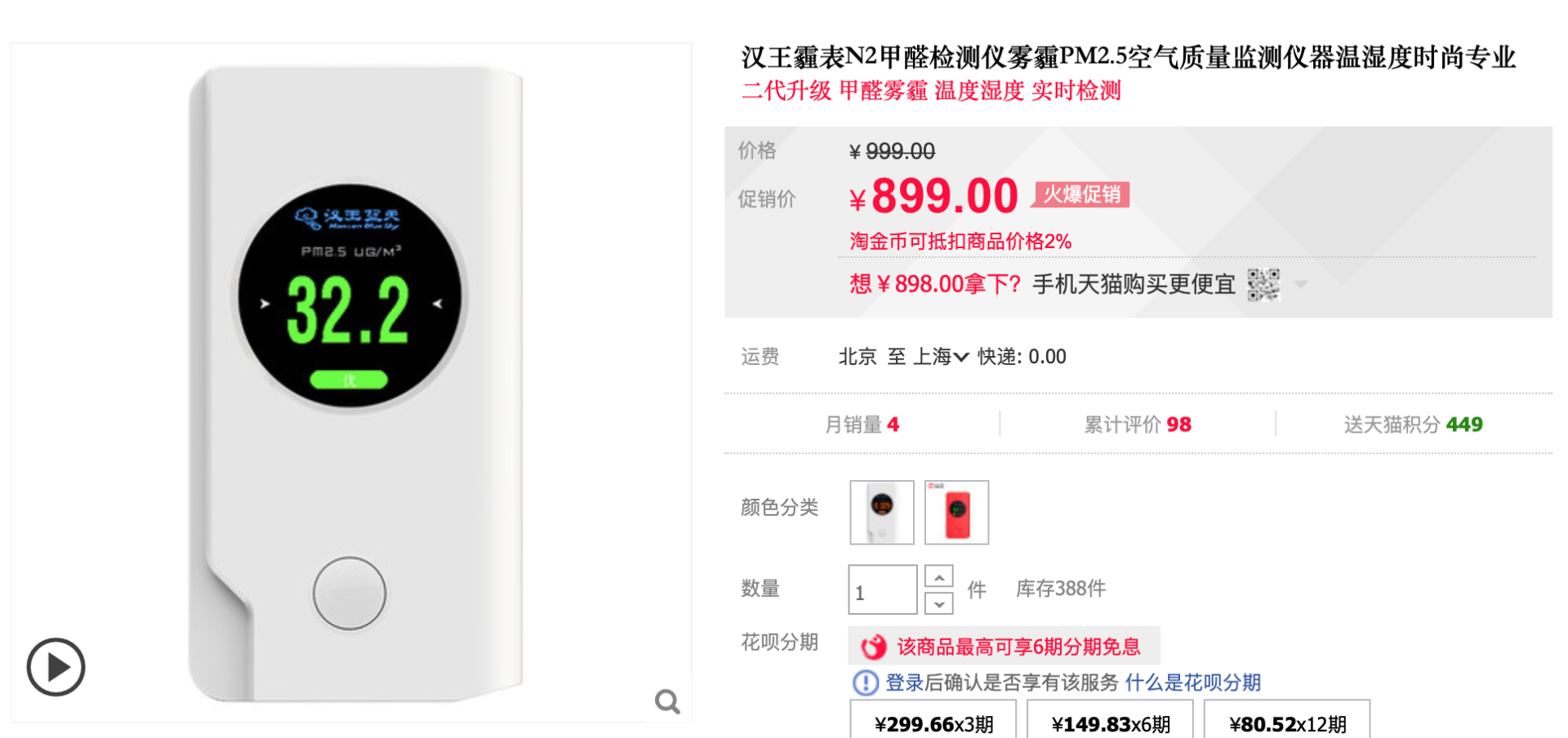Click the blue exclamation info icon
The width and height of the screenshot is (1568, 738).
point(865,682)
